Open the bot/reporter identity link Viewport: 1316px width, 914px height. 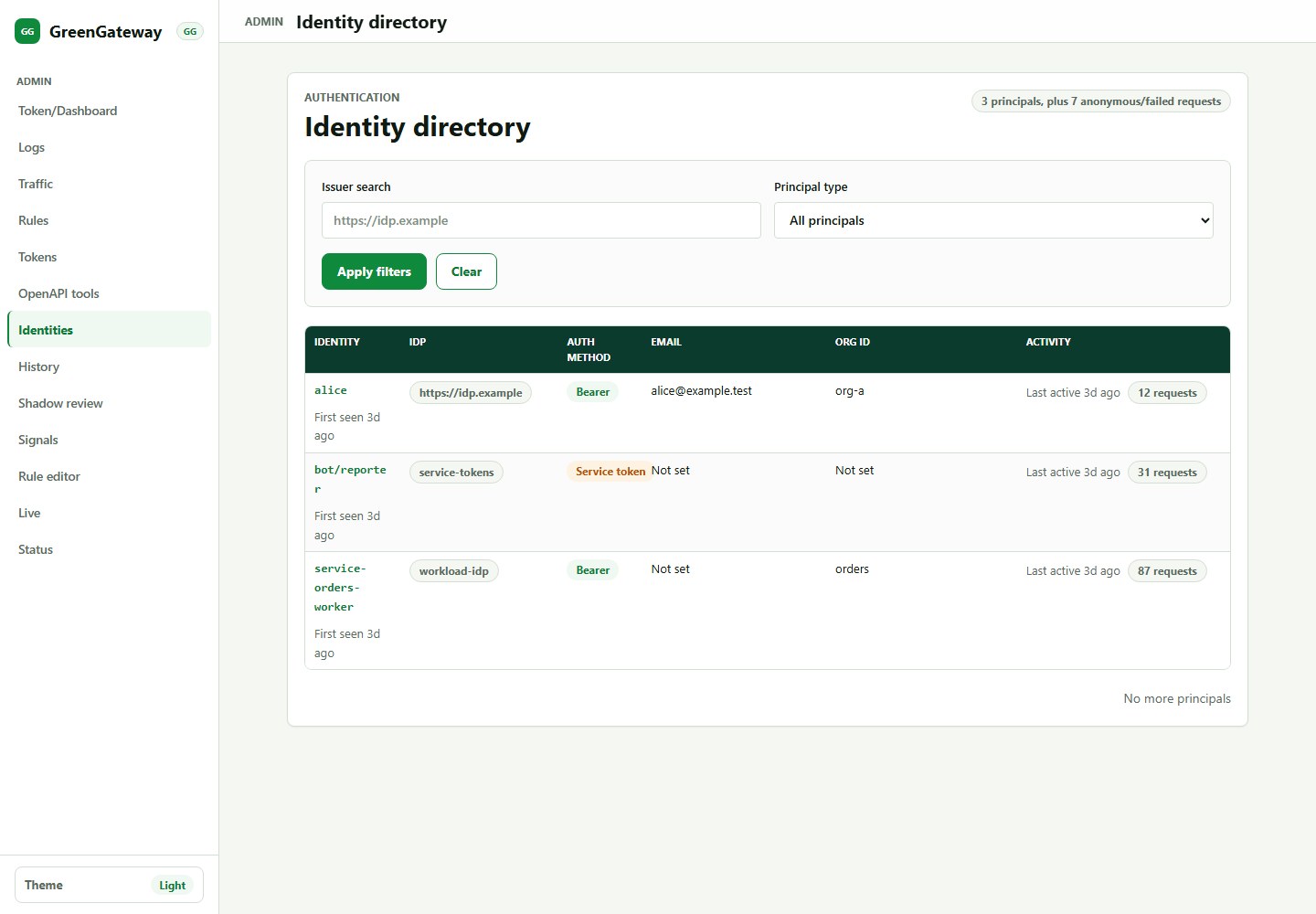(x=350, y=479)
